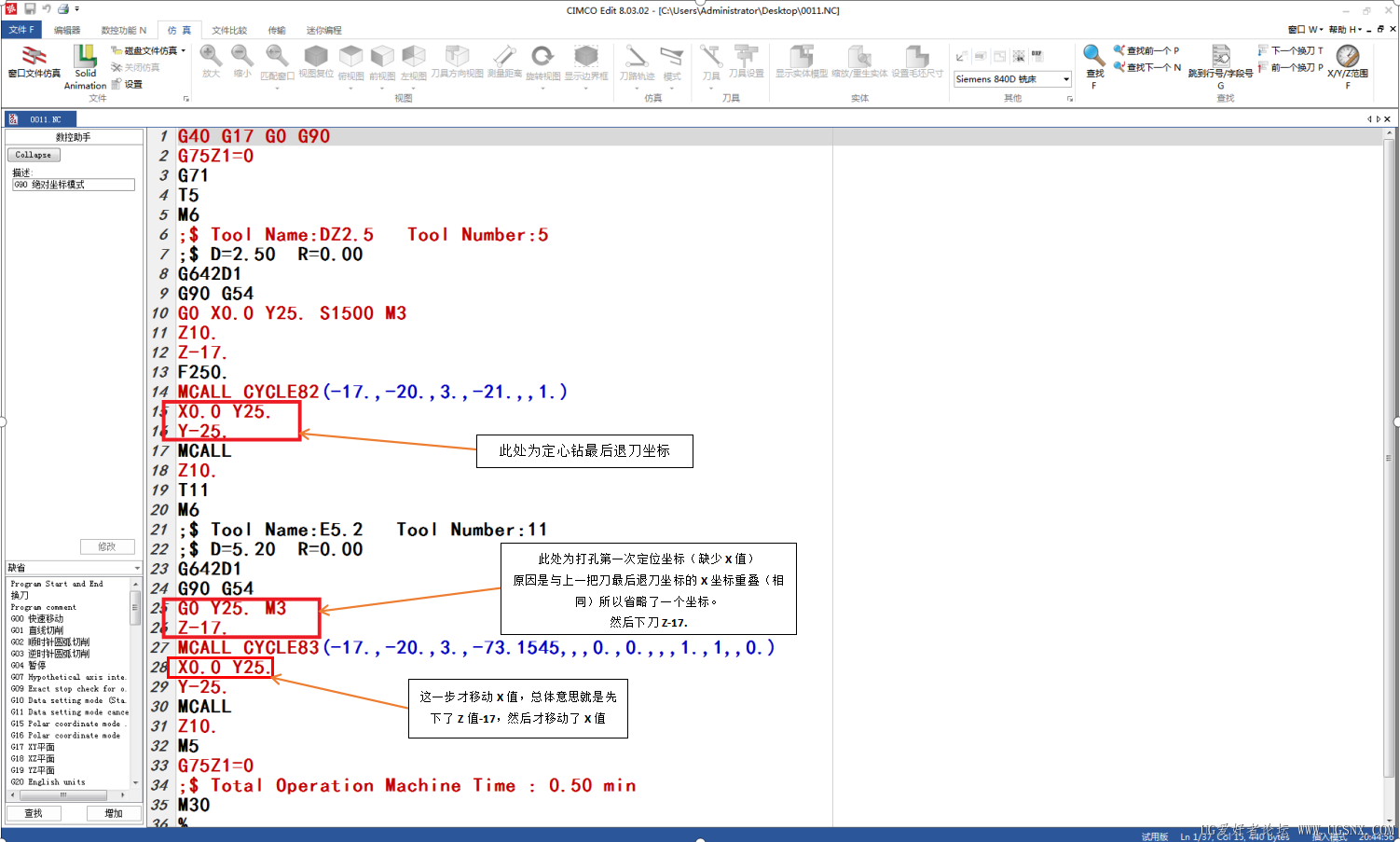
Task: Click code line 27 MCALL CYCLE83
Action: pyautogui.click(x=475, y=647)
